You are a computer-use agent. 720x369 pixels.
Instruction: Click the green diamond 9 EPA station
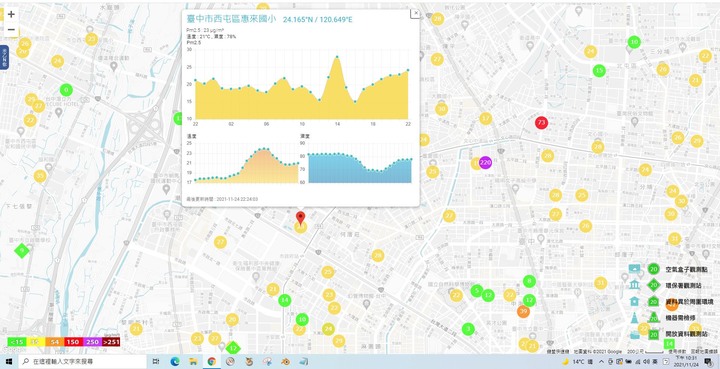(21, 251)
